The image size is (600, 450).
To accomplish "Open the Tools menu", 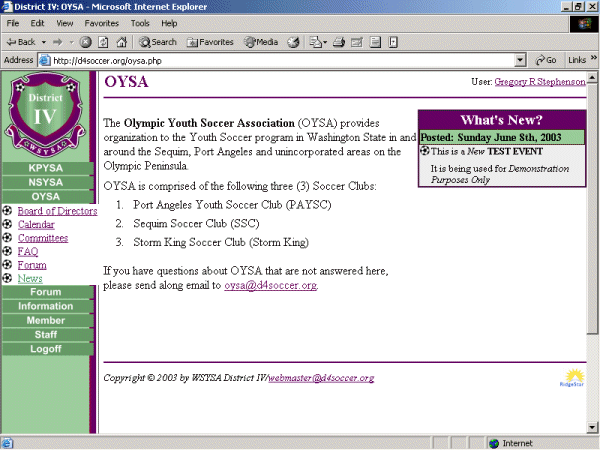I will [x=140, y=22].
